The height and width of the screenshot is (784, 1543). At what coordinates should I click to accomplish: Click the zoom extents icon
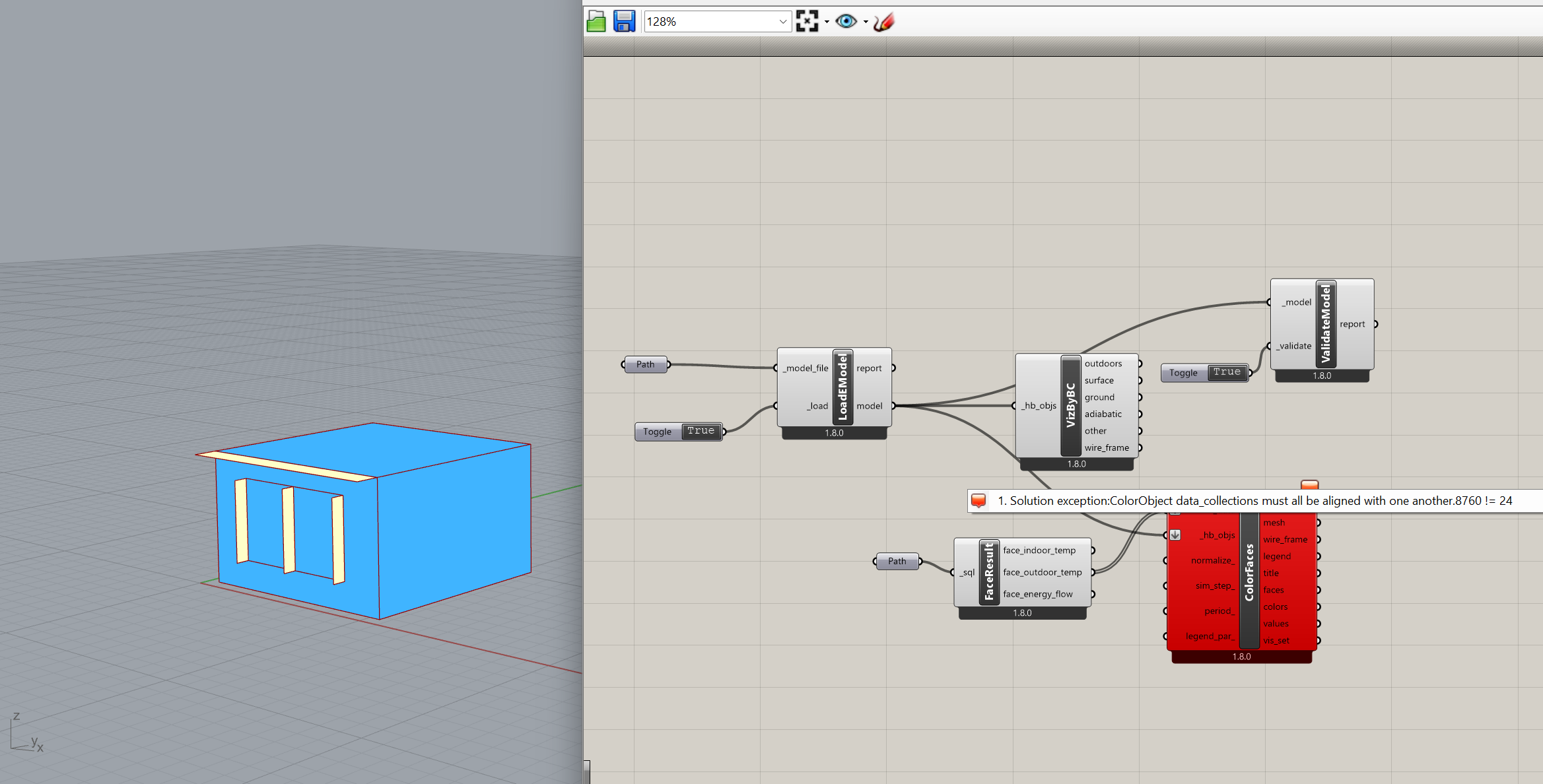click(x=807, y=21)
